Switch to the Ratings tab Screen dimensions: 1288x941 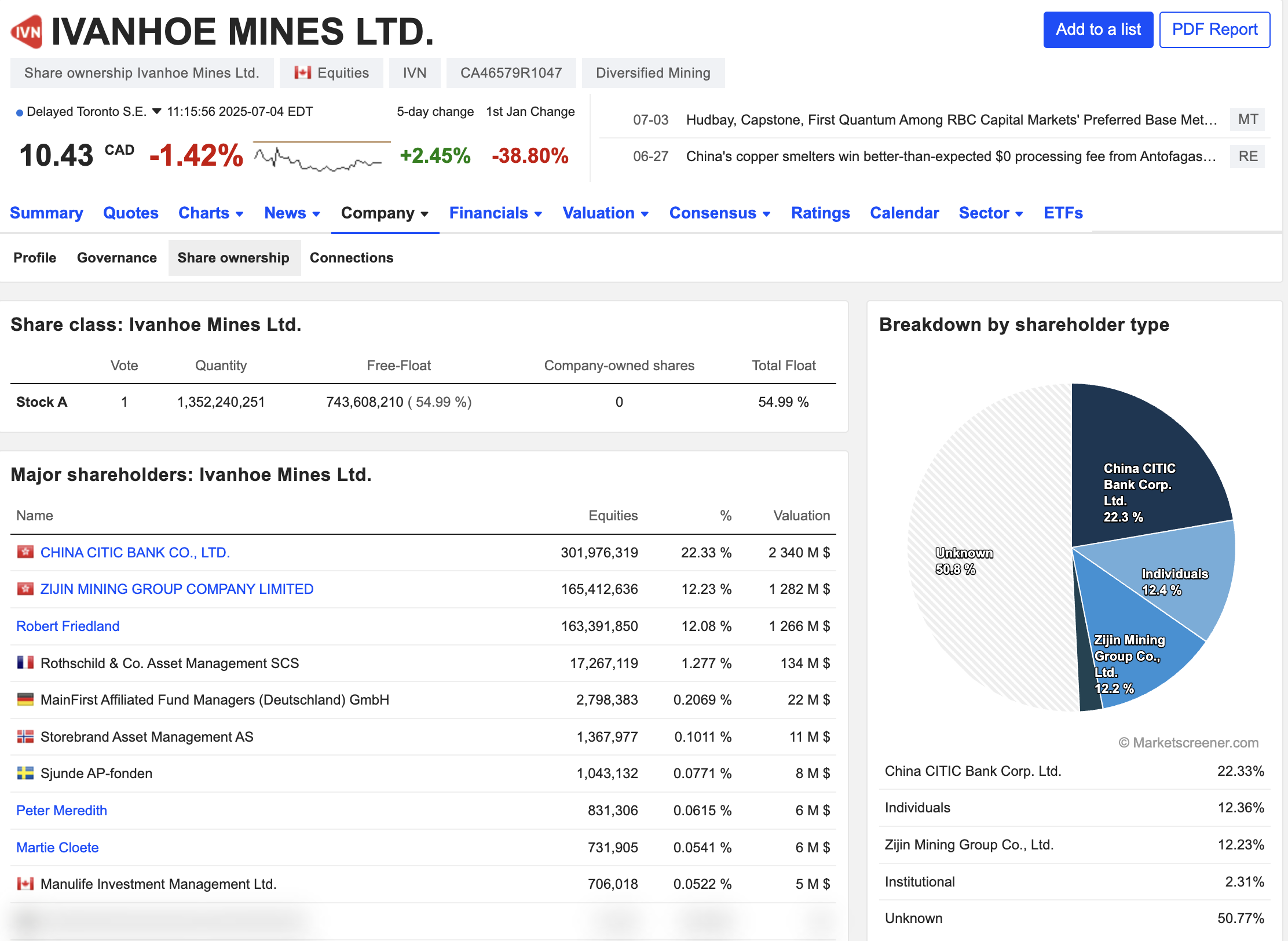click(x=821, y=213)
